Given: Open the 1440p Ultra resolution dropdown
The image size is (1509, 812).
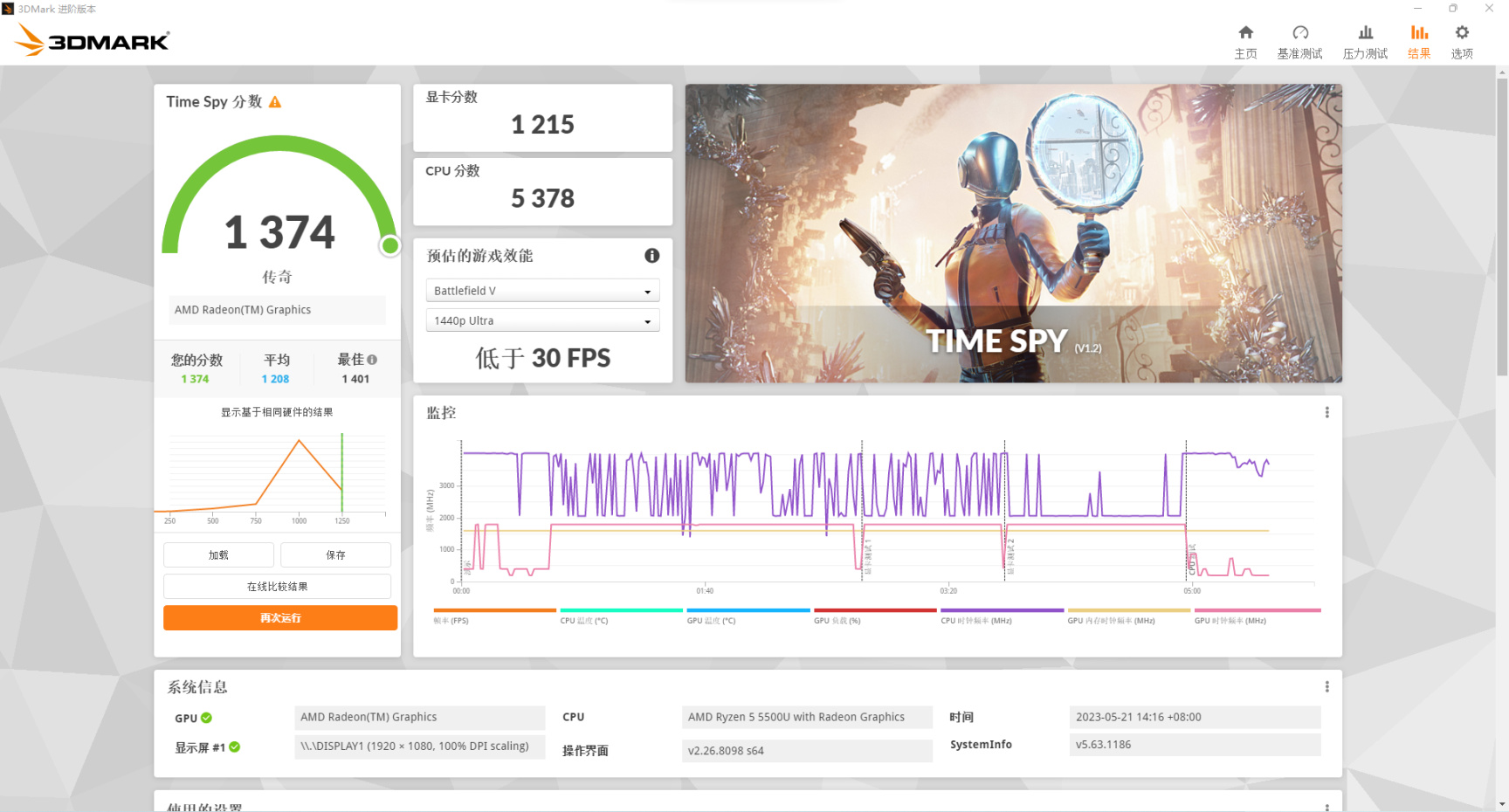Looking at the screenshot, I should click(x=542, y=320).
